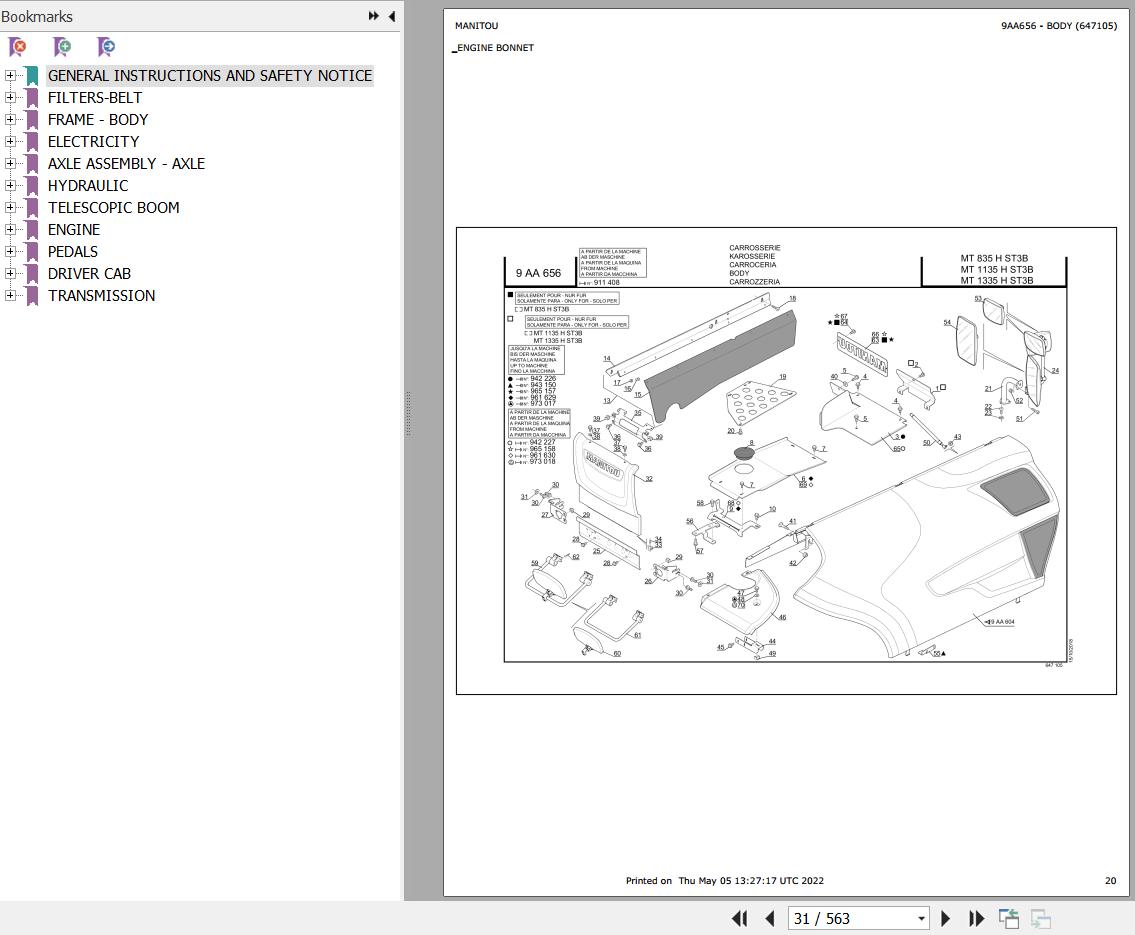Screen dimensions: 1135x935
Task: Click the AXLE ASSEMBLY bookmark ribbon icon
Action: [32, 164]
